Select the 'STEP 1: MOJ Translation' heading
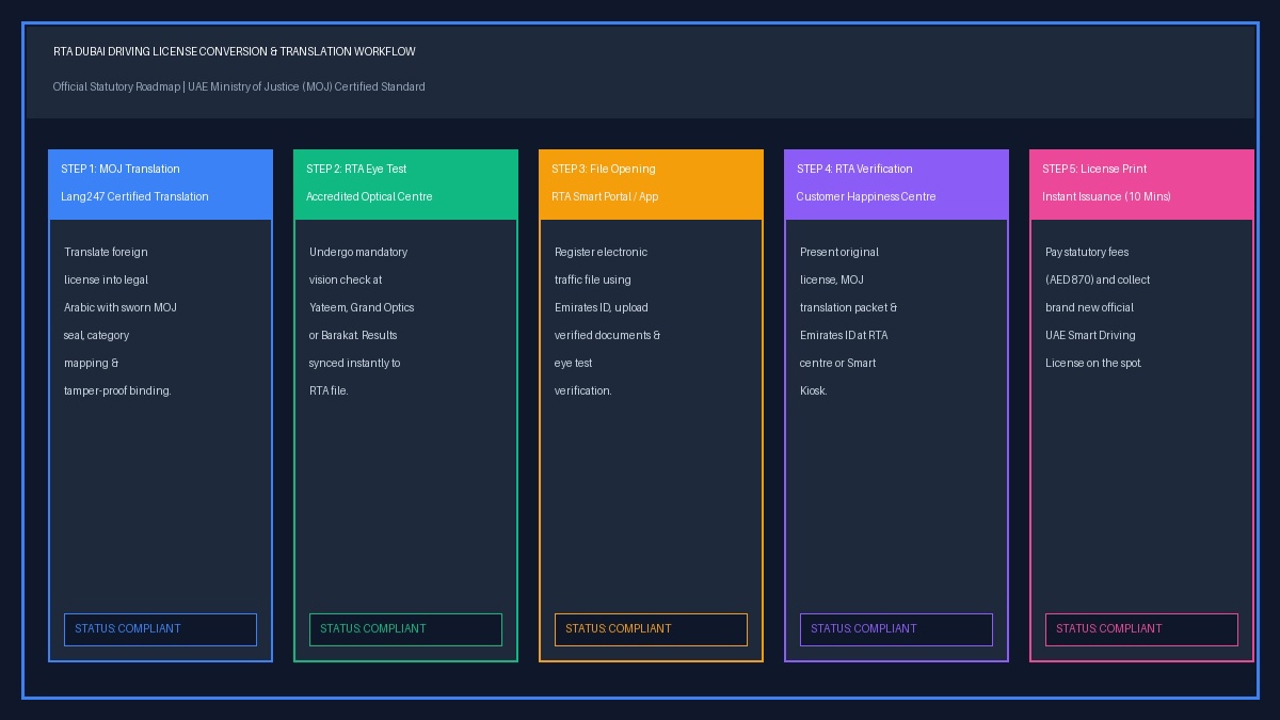This screenshot has height=720, width=1280. [120, 169]
